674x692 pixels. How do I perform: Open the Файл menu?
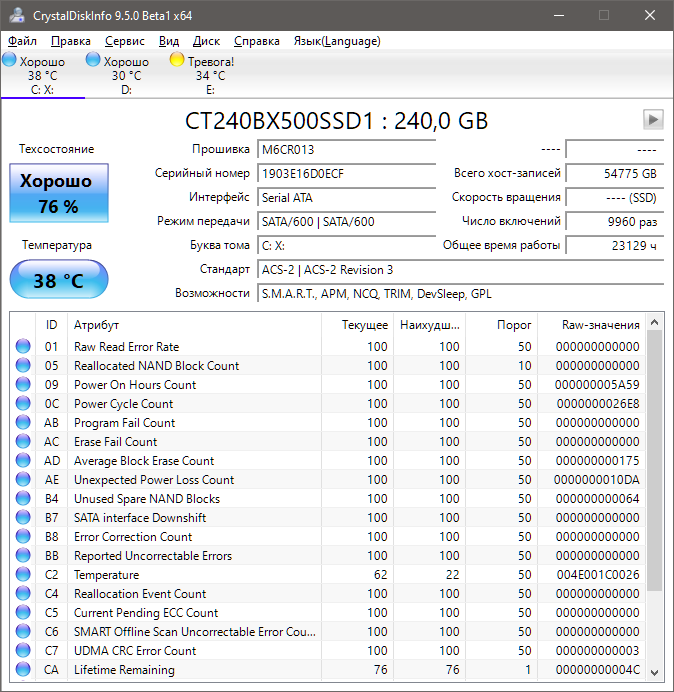coord(22,41)
